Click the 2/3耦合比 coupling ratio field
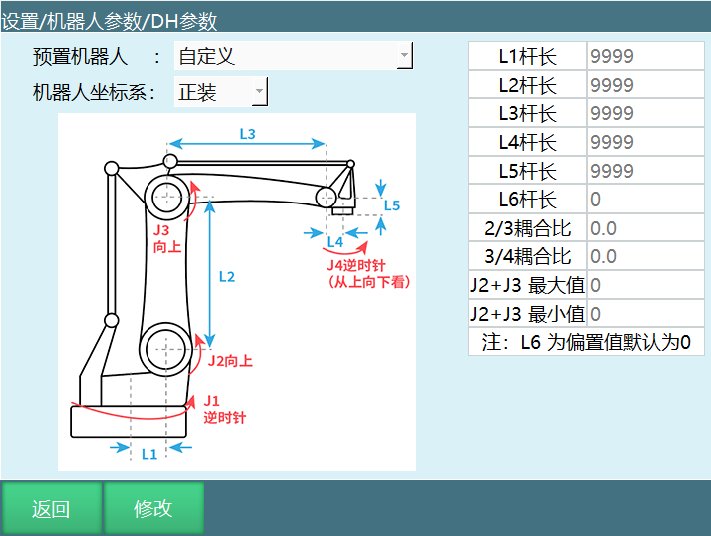 (644, 228)
